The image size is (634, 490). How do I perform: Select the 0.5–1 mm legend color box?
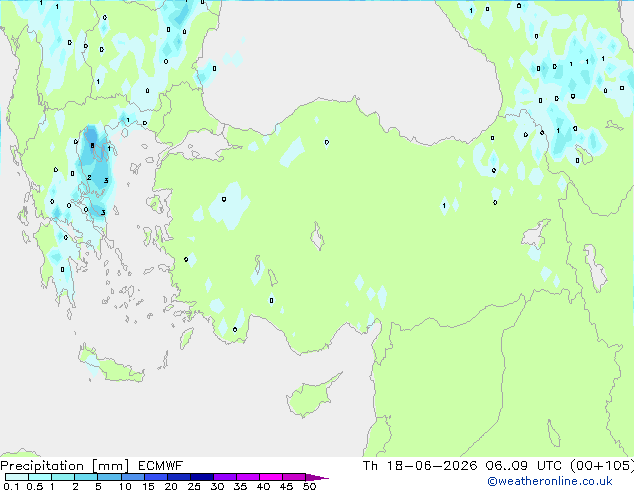40,477
